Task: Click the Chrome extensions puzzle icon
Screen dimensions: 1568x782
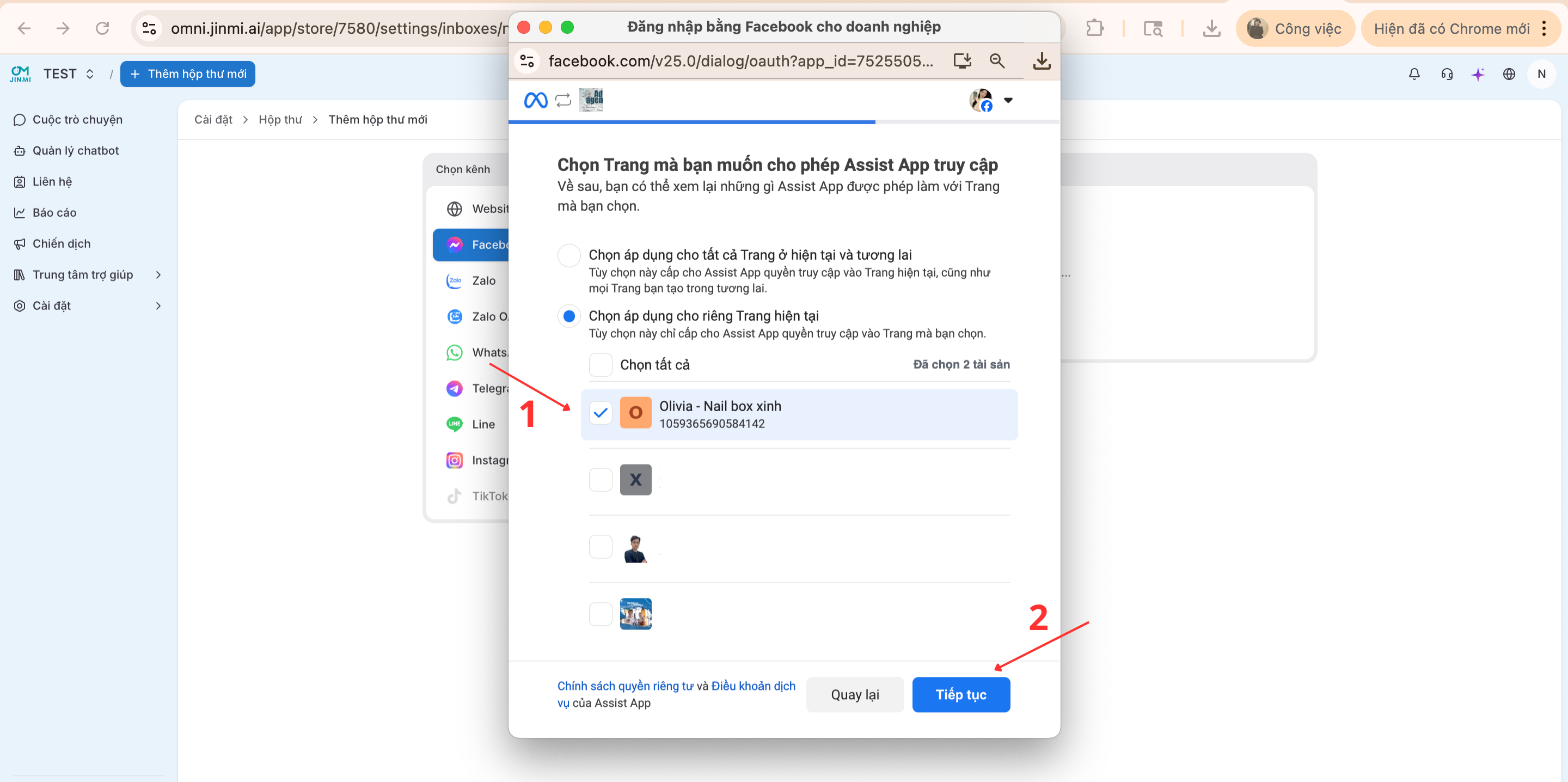Action: pos(1095,28)
